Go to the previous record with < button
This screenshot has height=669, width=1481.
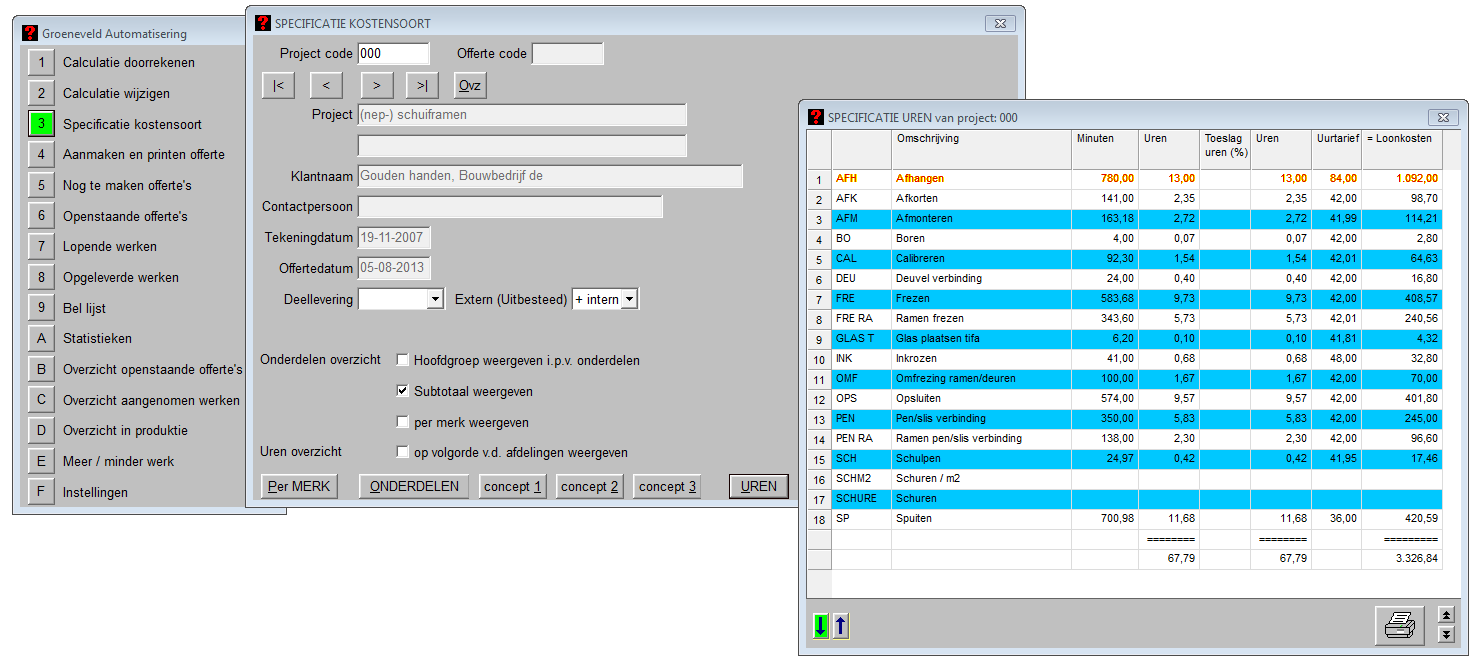(326, 86)
